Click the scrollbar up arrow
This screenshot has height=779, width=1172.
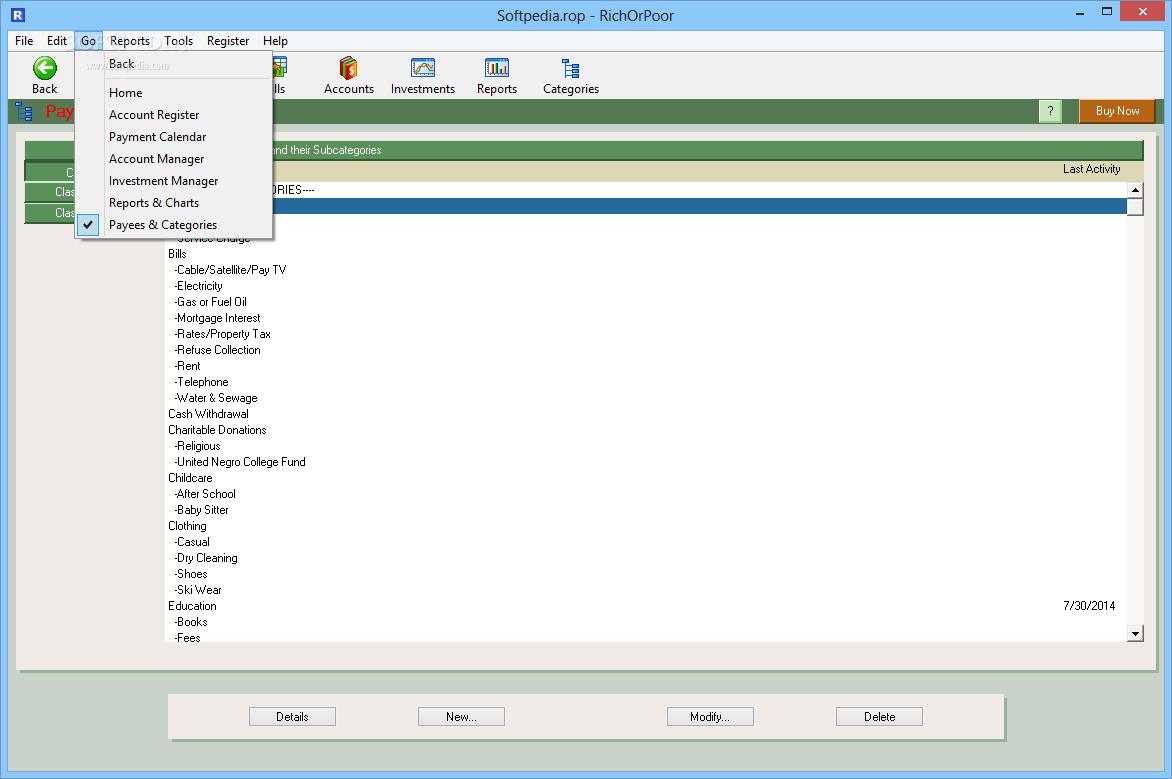click(x=1135, y=190)
